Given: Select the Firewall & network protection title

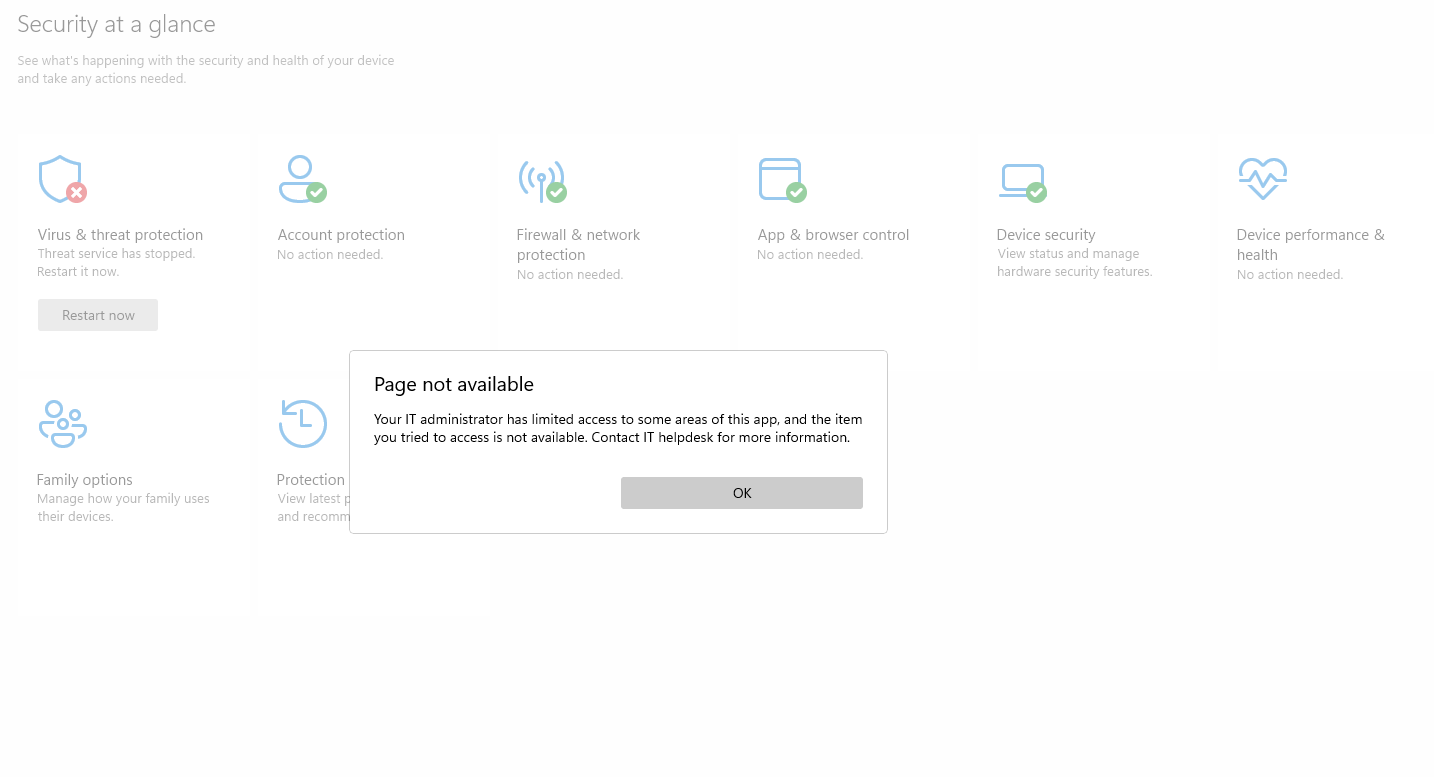Looking at the screenshot, I should 578,245.
